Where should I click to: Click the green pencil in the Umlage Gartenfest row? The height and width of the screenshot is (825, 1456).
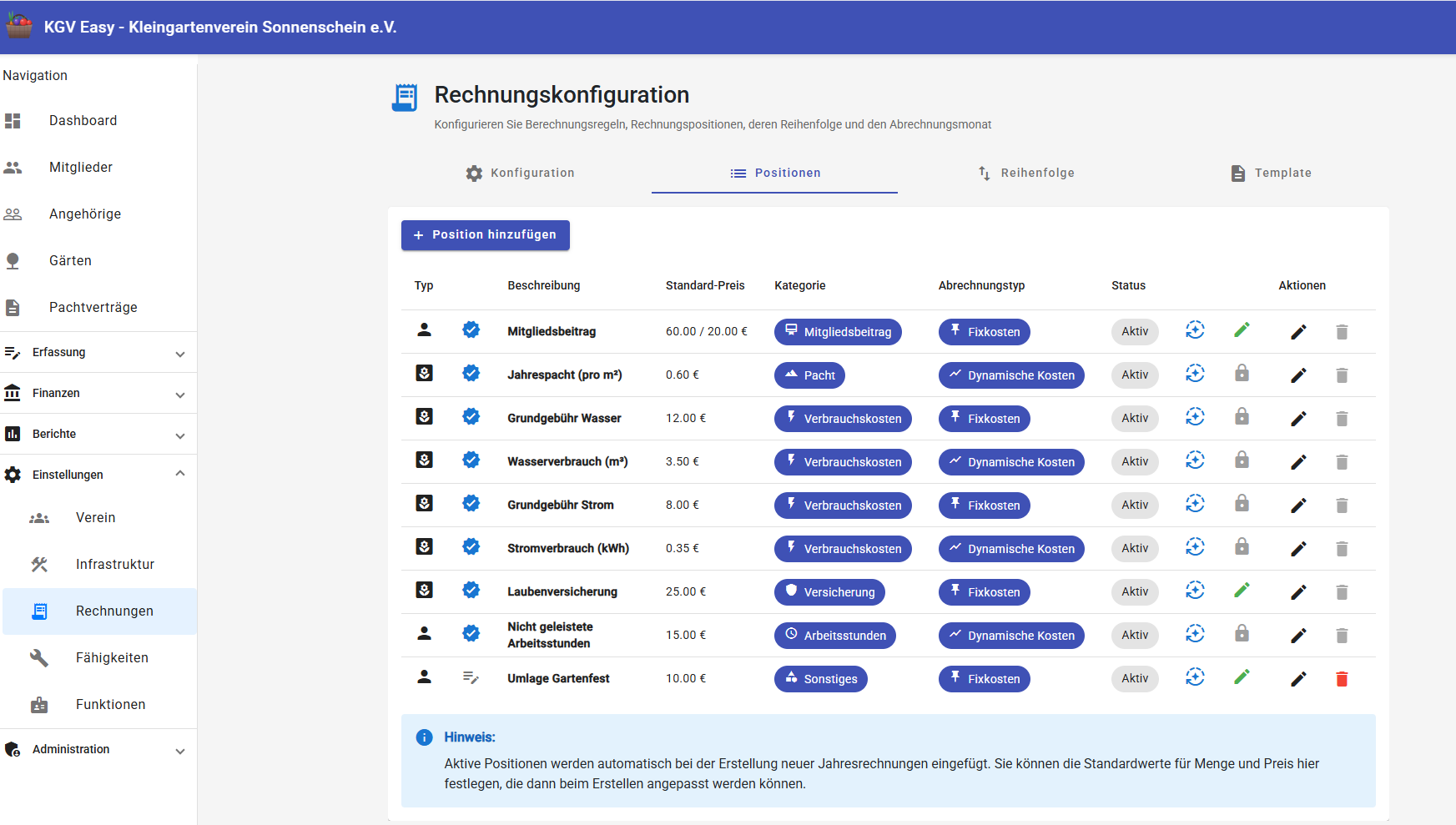pyautogui.click(x=1242, y=677)
